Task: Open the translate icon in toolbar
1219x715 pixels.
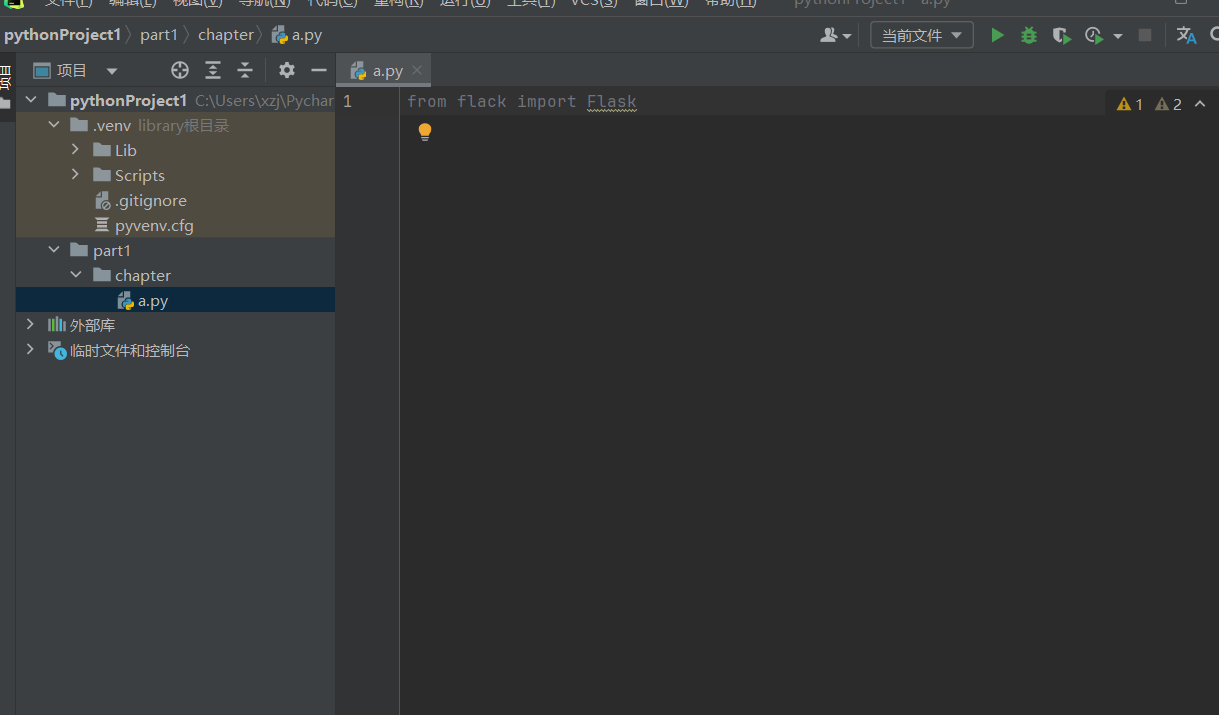Action: (1186, 35)
